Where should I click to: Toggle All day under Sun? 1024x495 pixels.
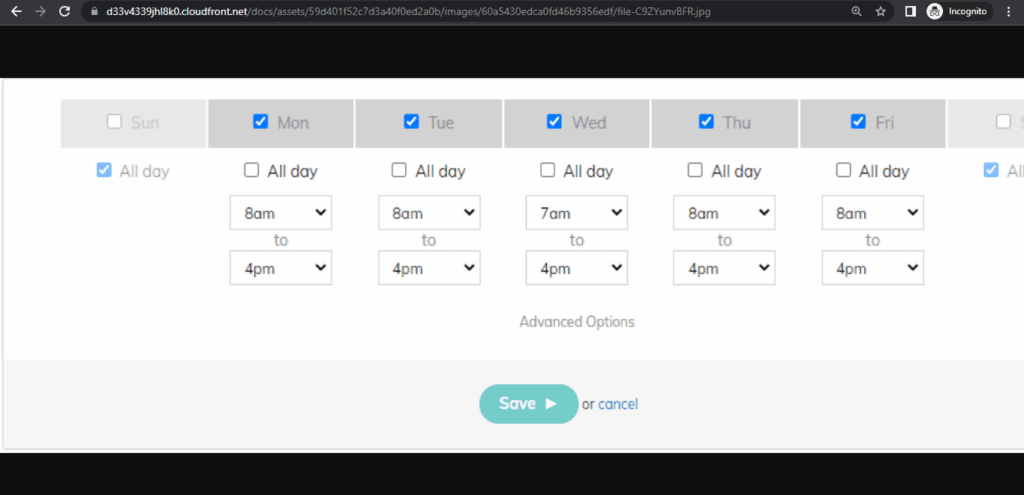coord(104,170)
